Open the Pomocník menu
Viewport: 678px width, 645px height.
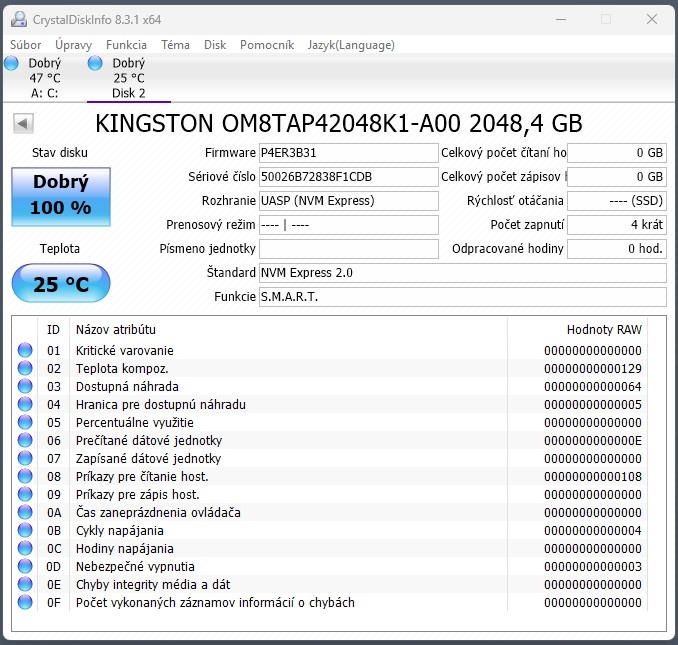(x=267, y=45)
